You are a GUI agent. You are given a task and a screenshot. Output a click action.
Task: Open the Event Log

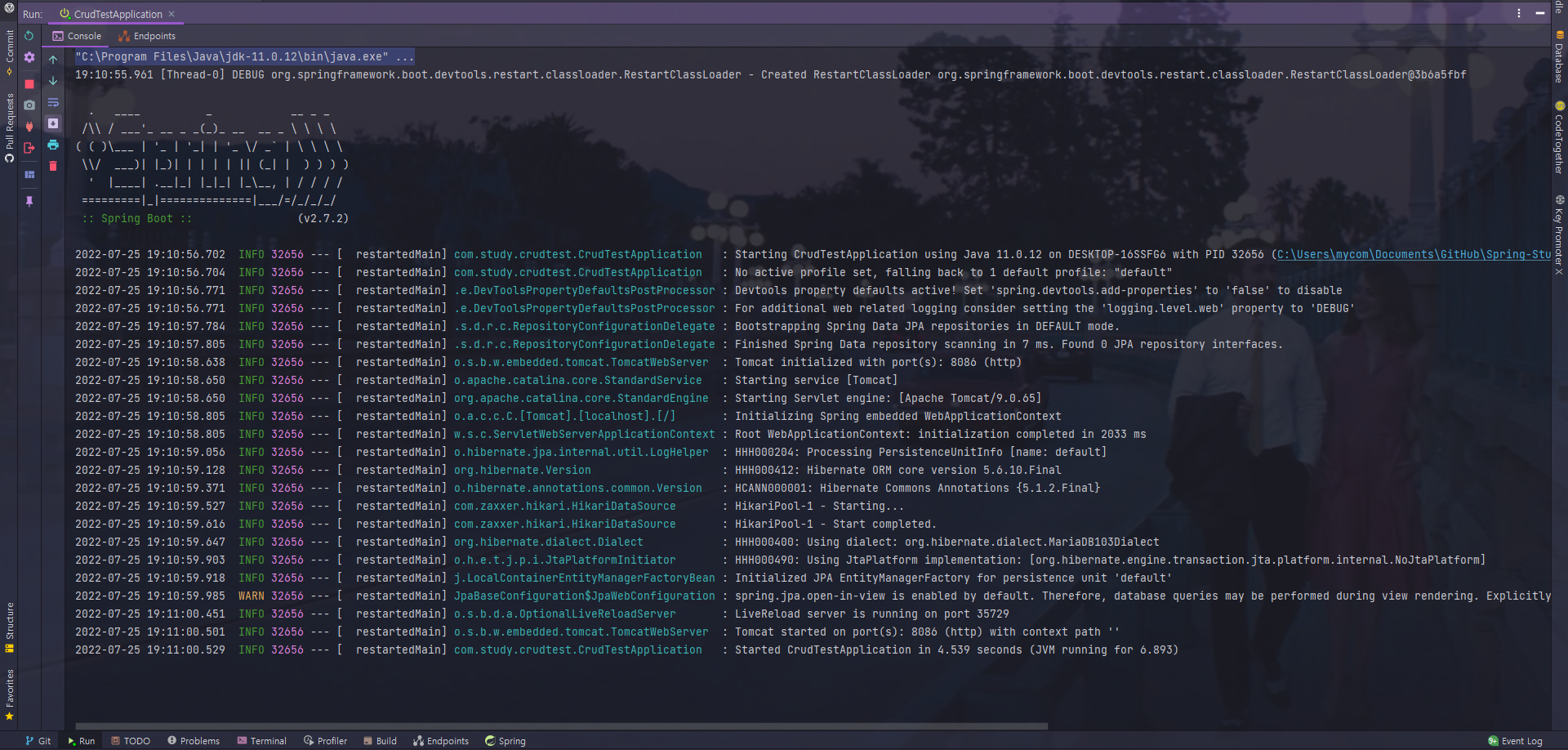coord(1516,741)
